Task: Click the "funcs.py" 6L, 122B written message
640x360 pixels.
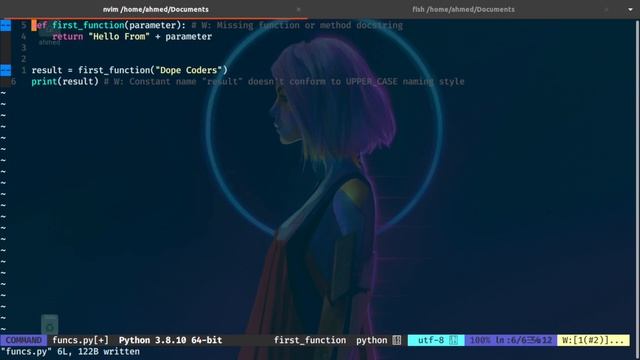Action: [70, 351]
